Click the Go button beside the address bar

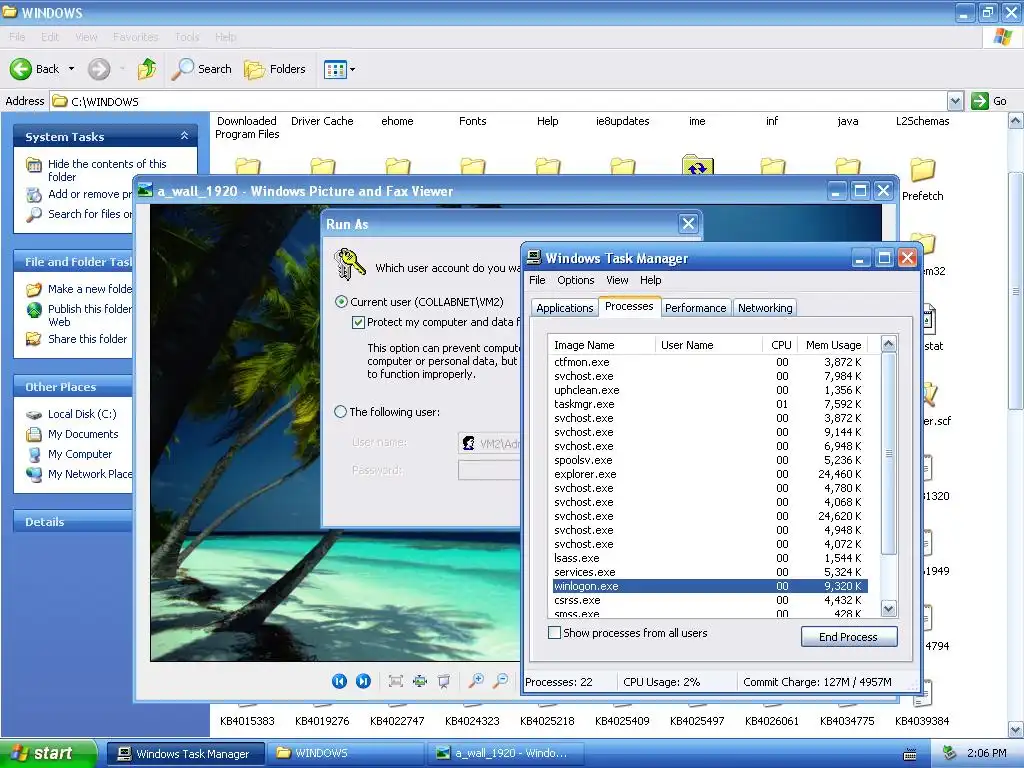[x=989, y=101]
